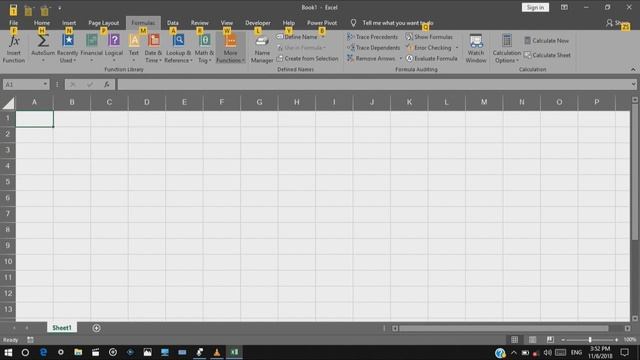Switch to the Data tab

[x=173, y=23]
